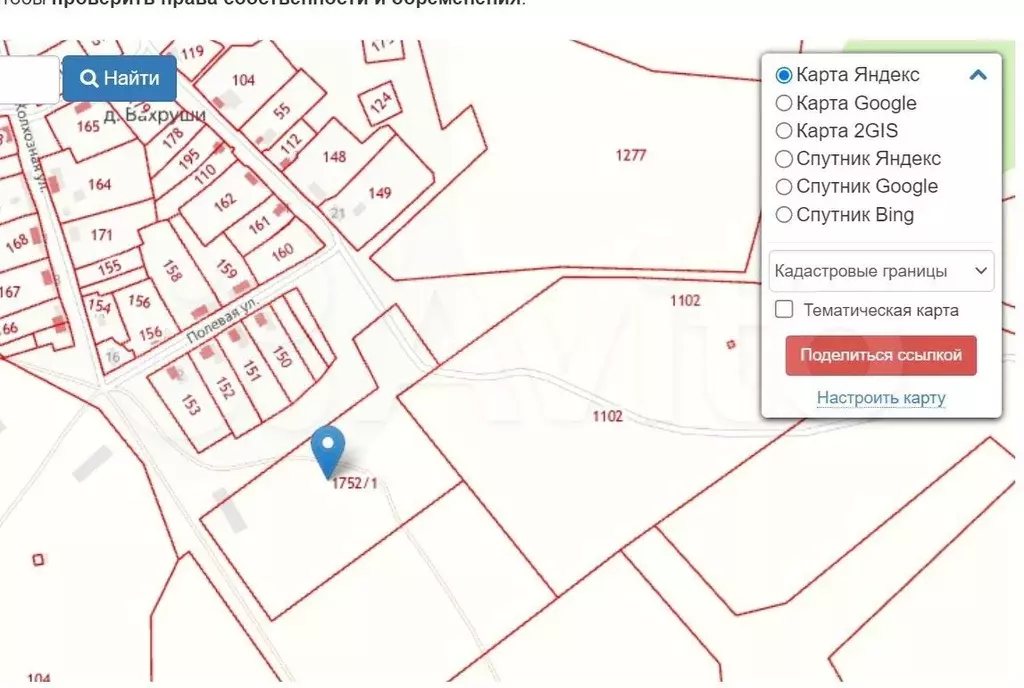Click parcel number 168 on map
This screenshot has height=688, width=1024.
(17, 243)
